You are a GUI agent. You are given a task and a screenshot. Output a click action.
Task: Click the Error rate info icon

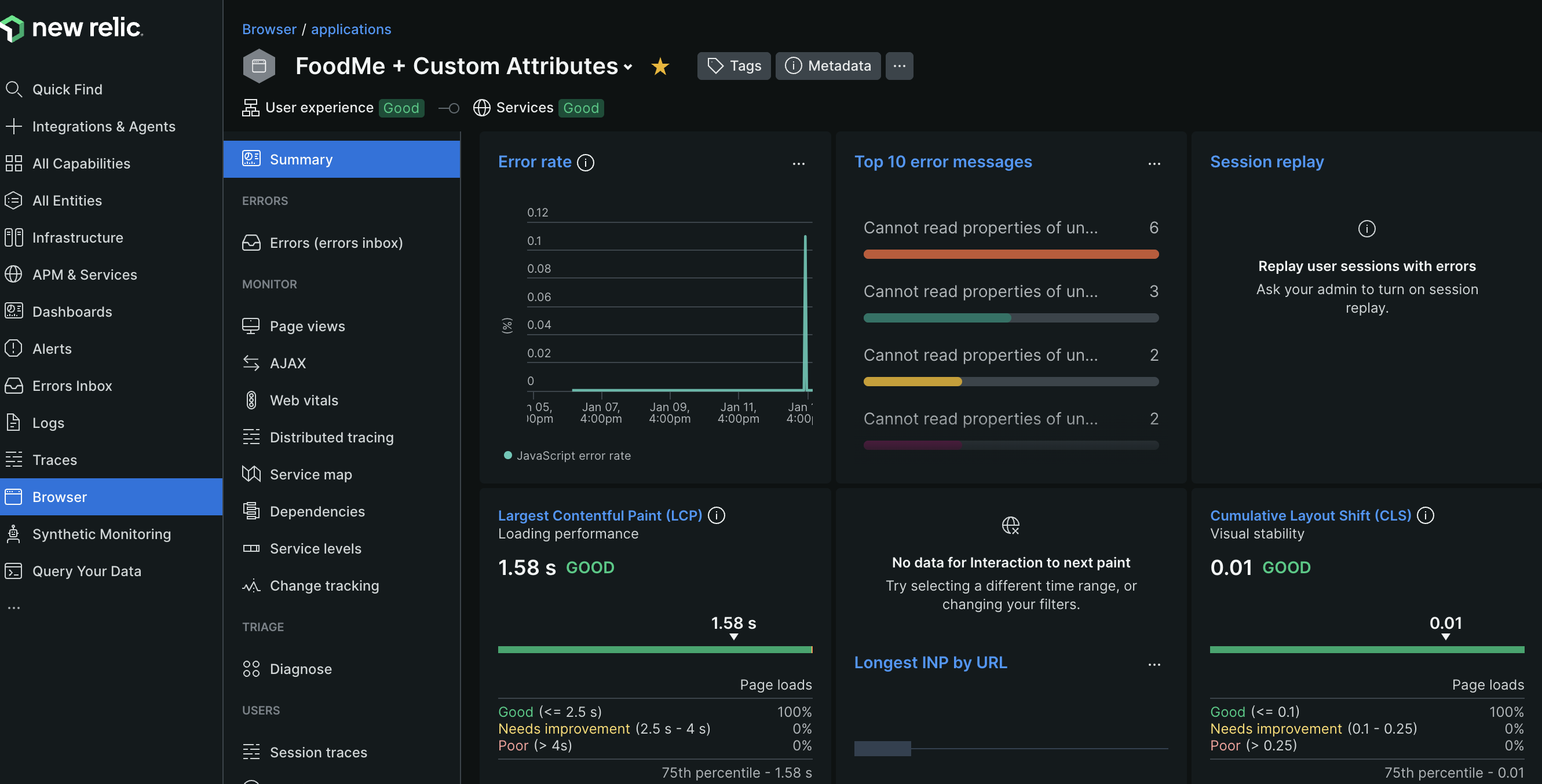(x=586, y=162)
